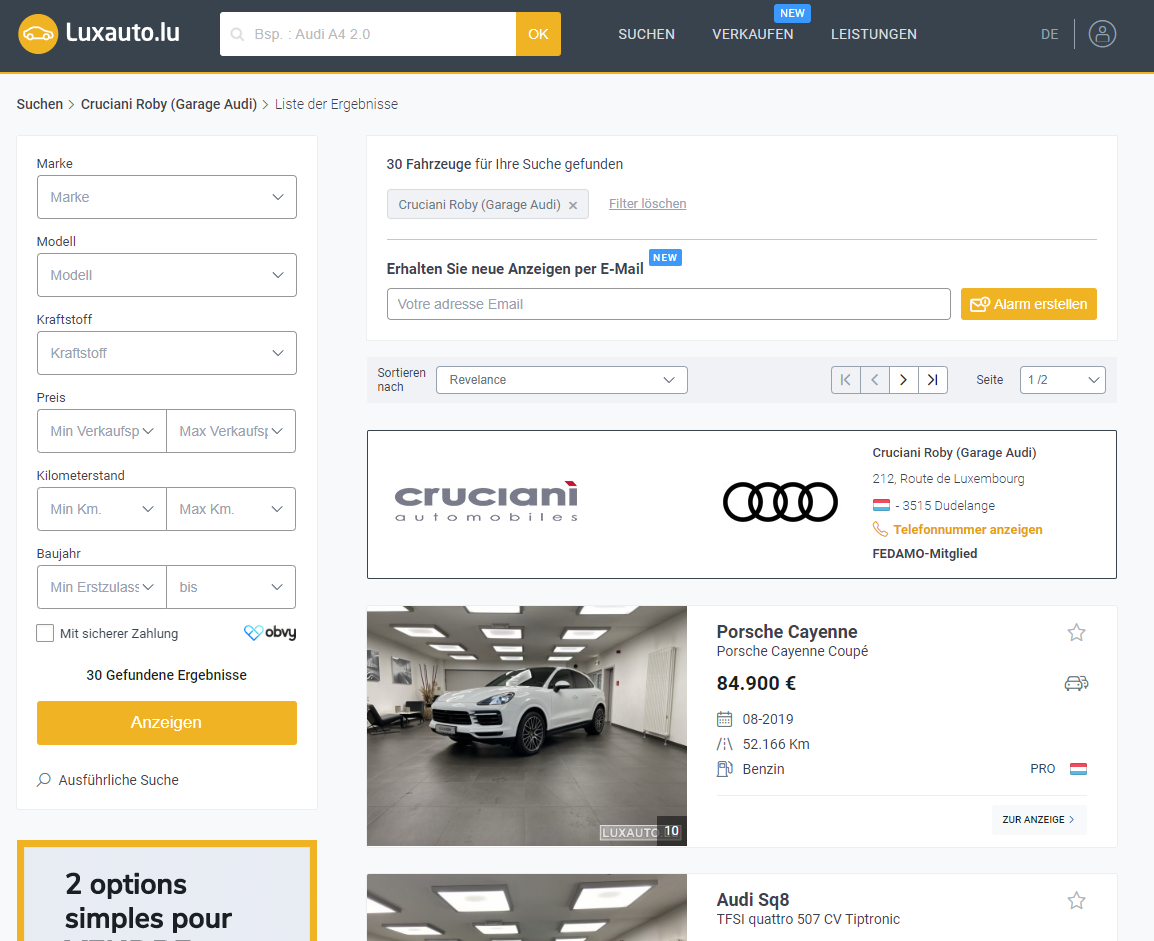
Task: Open the Ausführliche Suche link
Action: tap(118, 780)
